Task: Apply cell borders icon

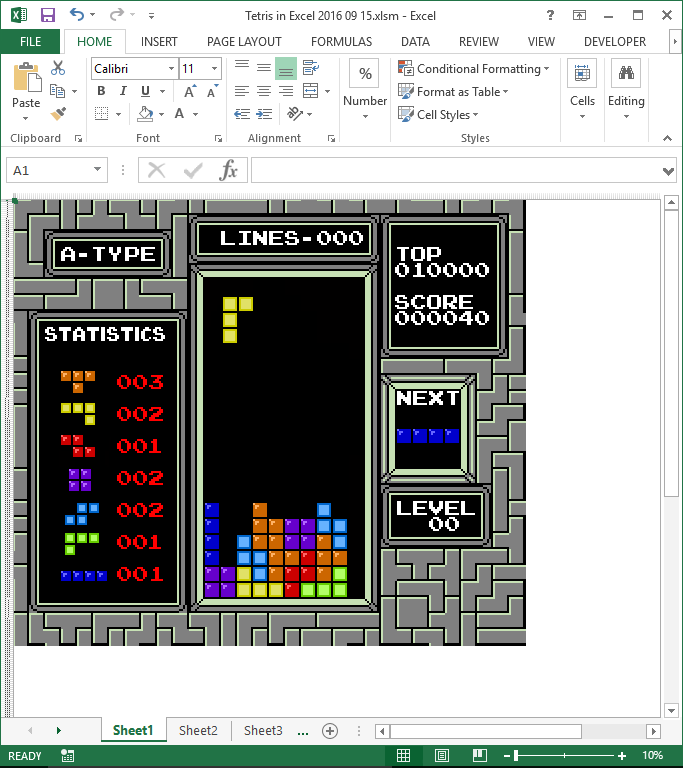Action: [101, 114]
